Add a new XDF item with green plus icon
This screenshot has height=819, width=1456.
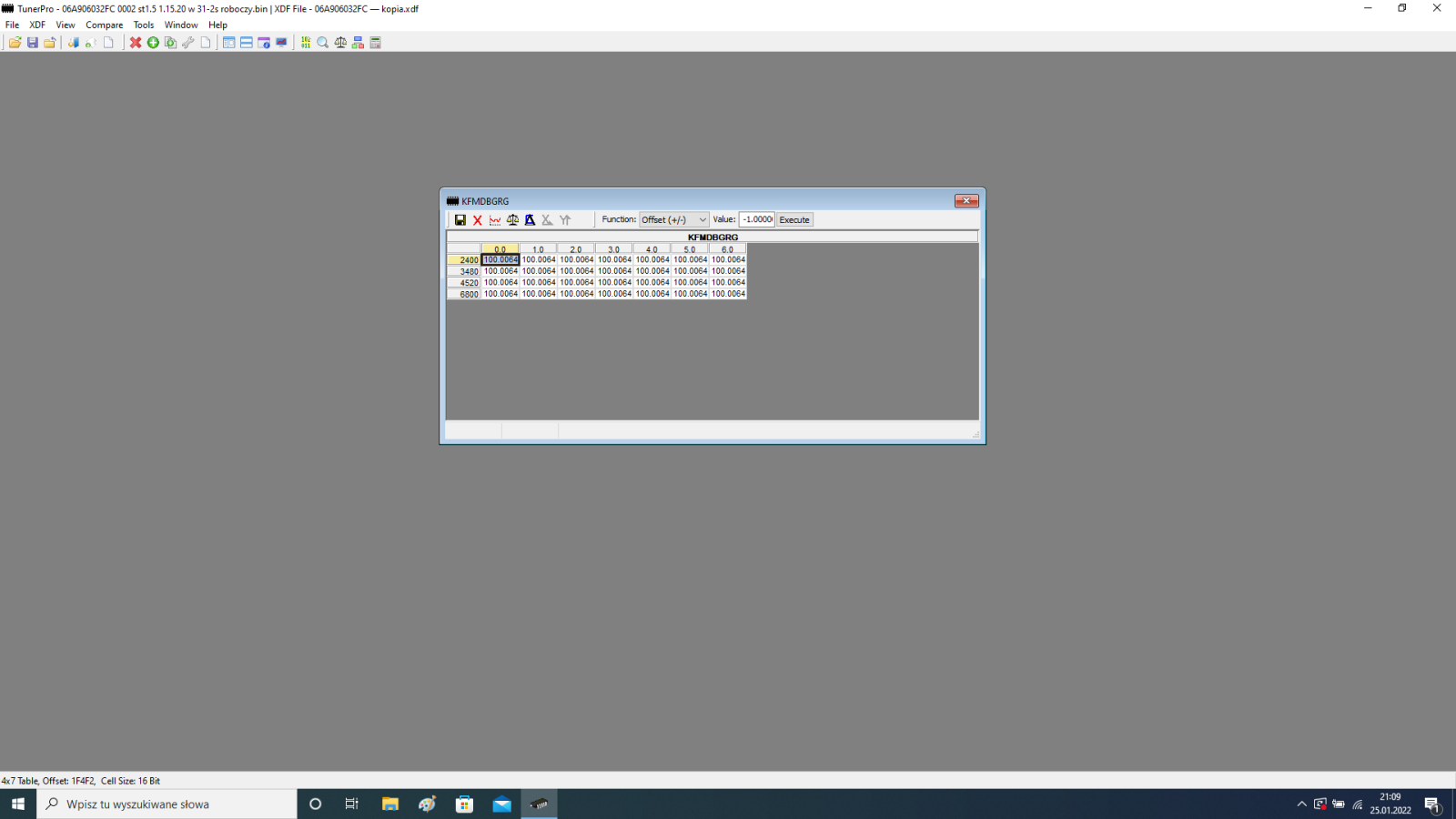(x=153, y=43)
